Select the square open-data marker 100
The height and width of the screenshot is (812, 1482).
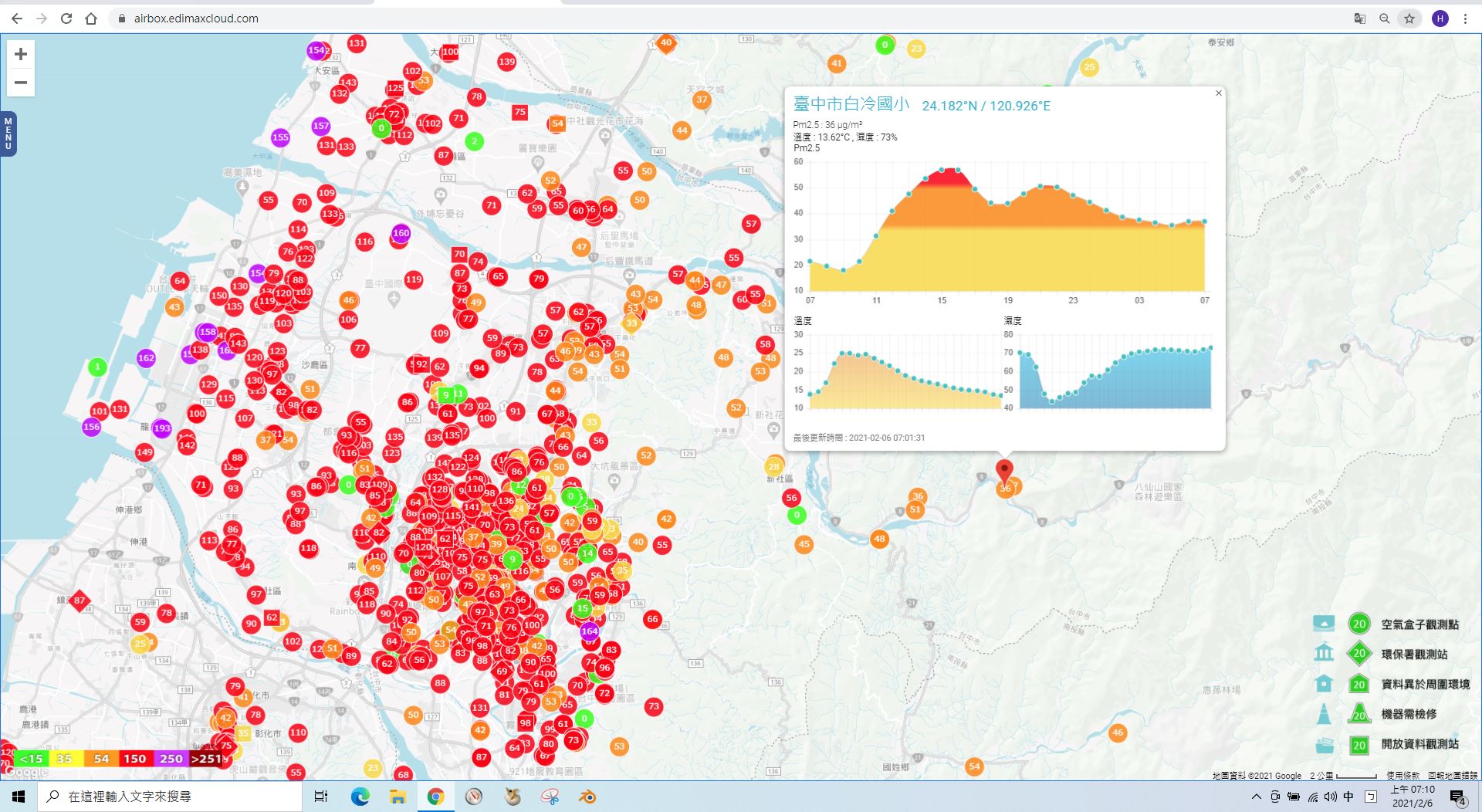(x=450, y=52)
